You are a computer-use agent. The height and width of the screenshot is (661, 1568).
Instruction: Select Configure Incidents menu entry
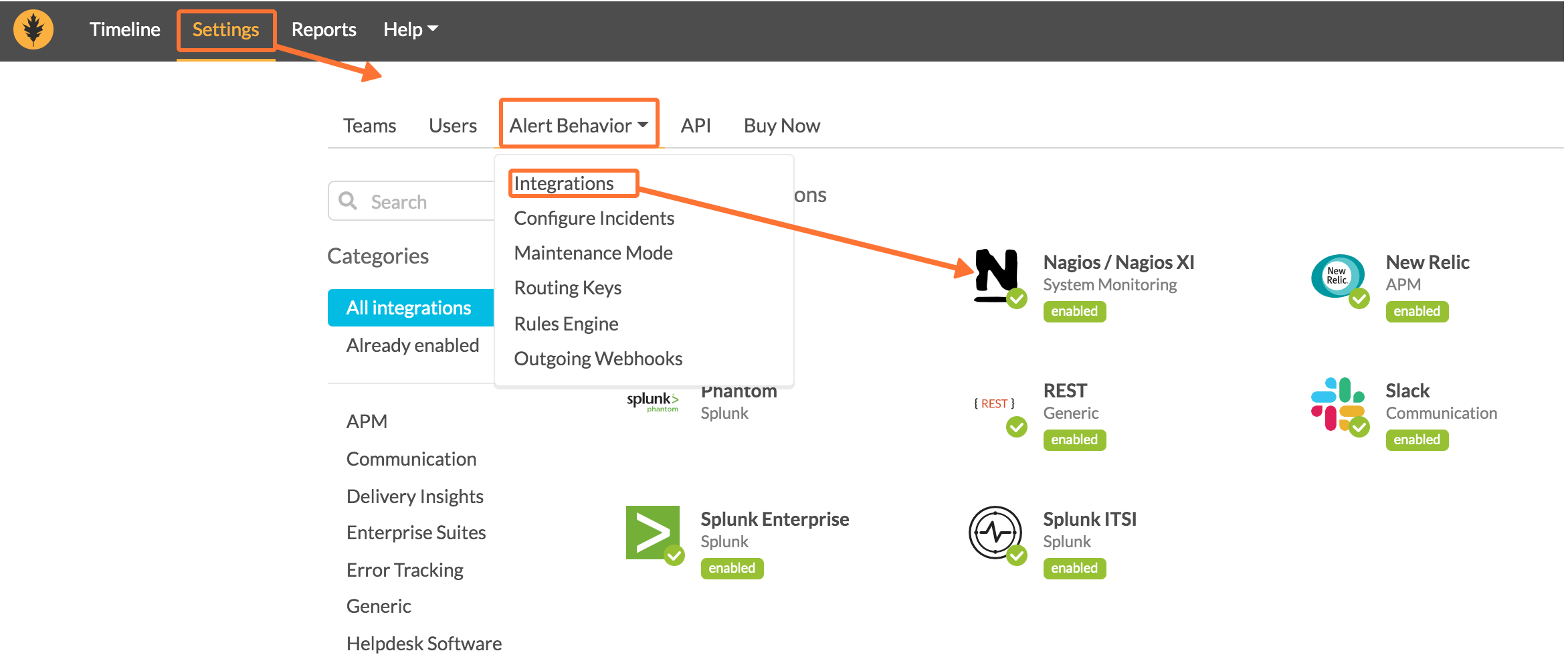click(x=594, y=218)
